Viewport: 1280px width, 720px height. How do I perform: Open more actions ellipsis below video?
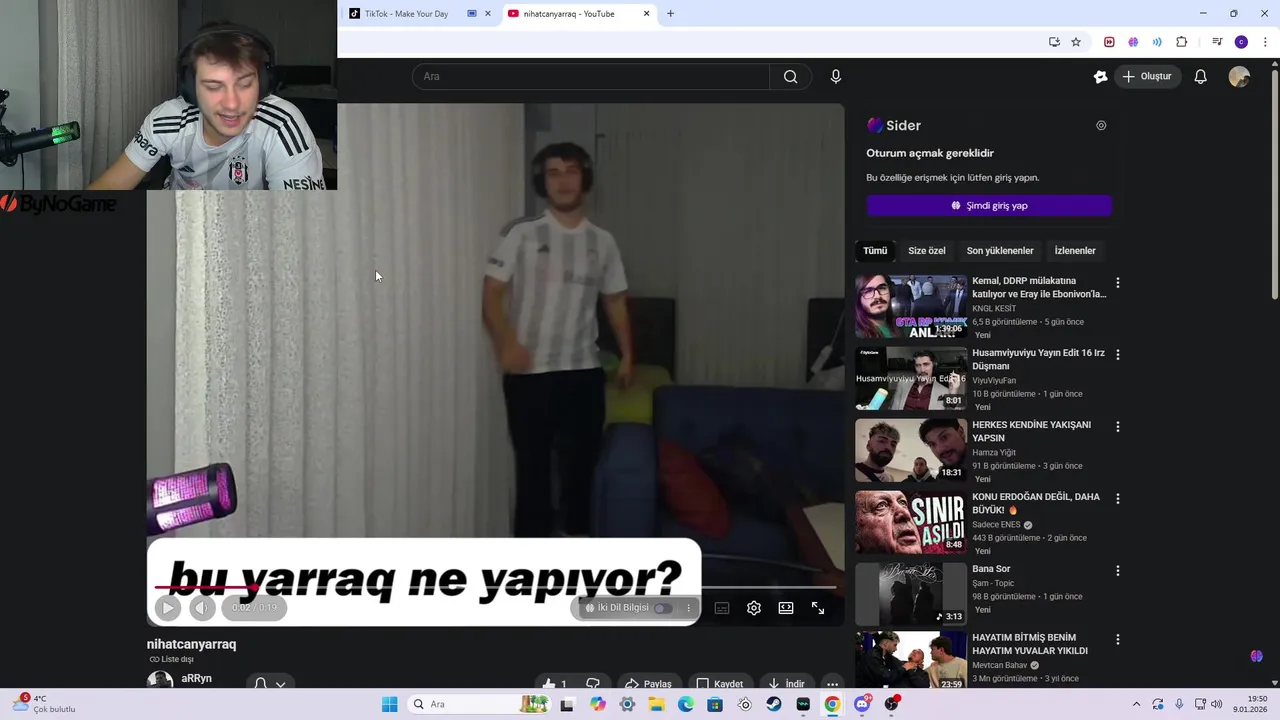pos(832,684)
